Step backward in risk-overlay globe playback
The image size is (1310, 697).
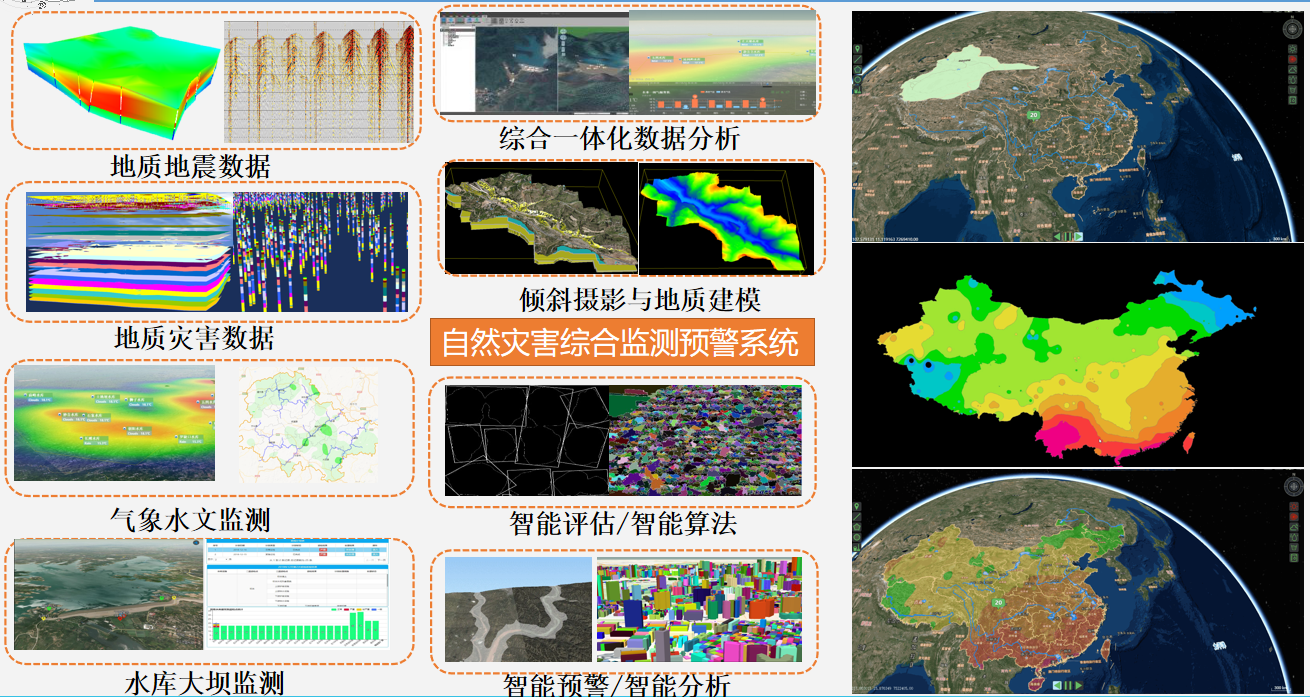tap(1057, 685)
